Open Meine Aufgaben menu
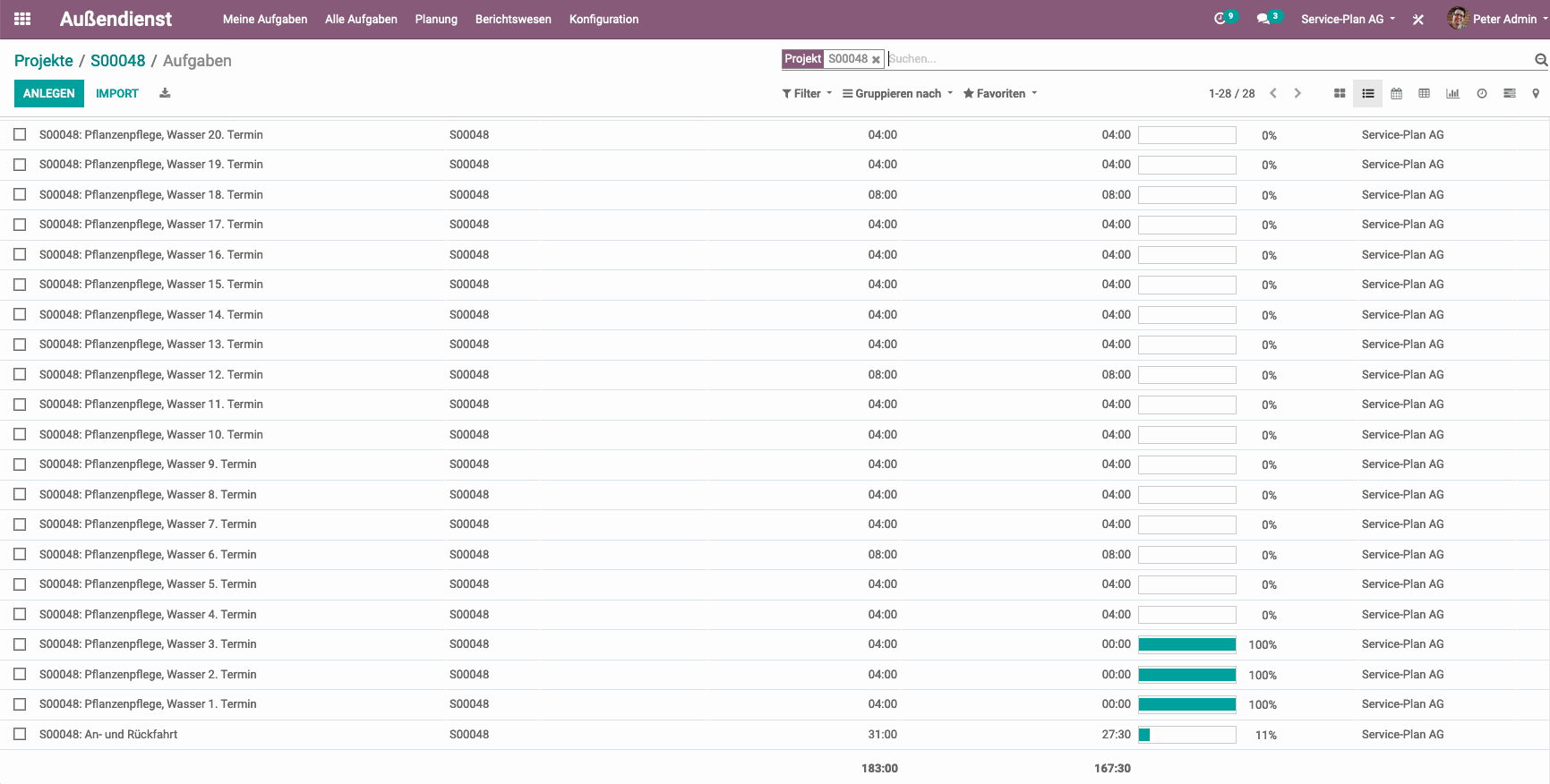1550x784 pixels. [265, 19]
